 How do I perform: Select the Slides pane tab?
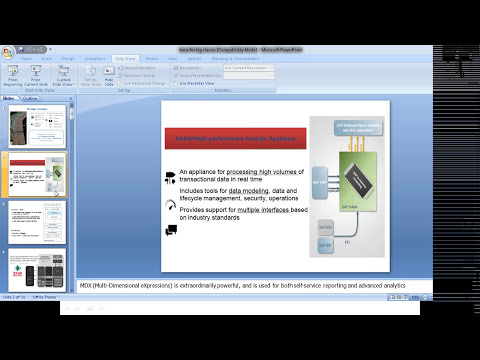click(x=9, y=99)
